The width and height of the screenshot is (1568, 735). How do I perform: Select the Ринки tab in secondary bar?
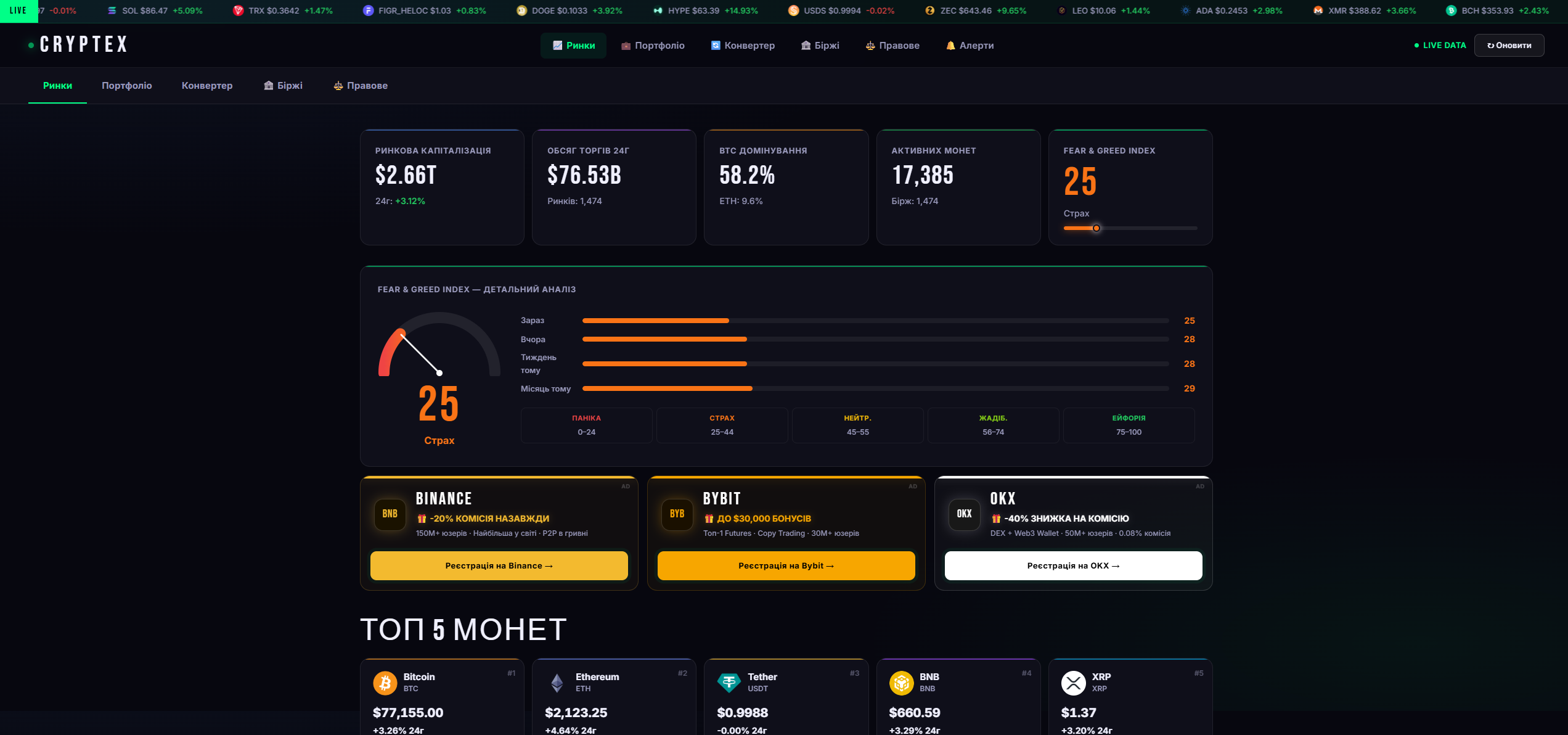click(x=57, y=86)
